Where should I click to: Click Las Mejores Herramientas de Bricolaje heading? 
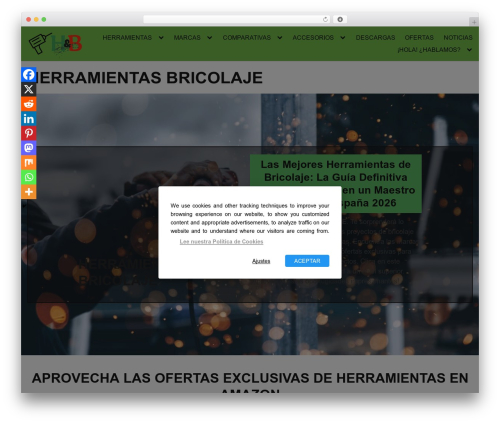[336, 183]
